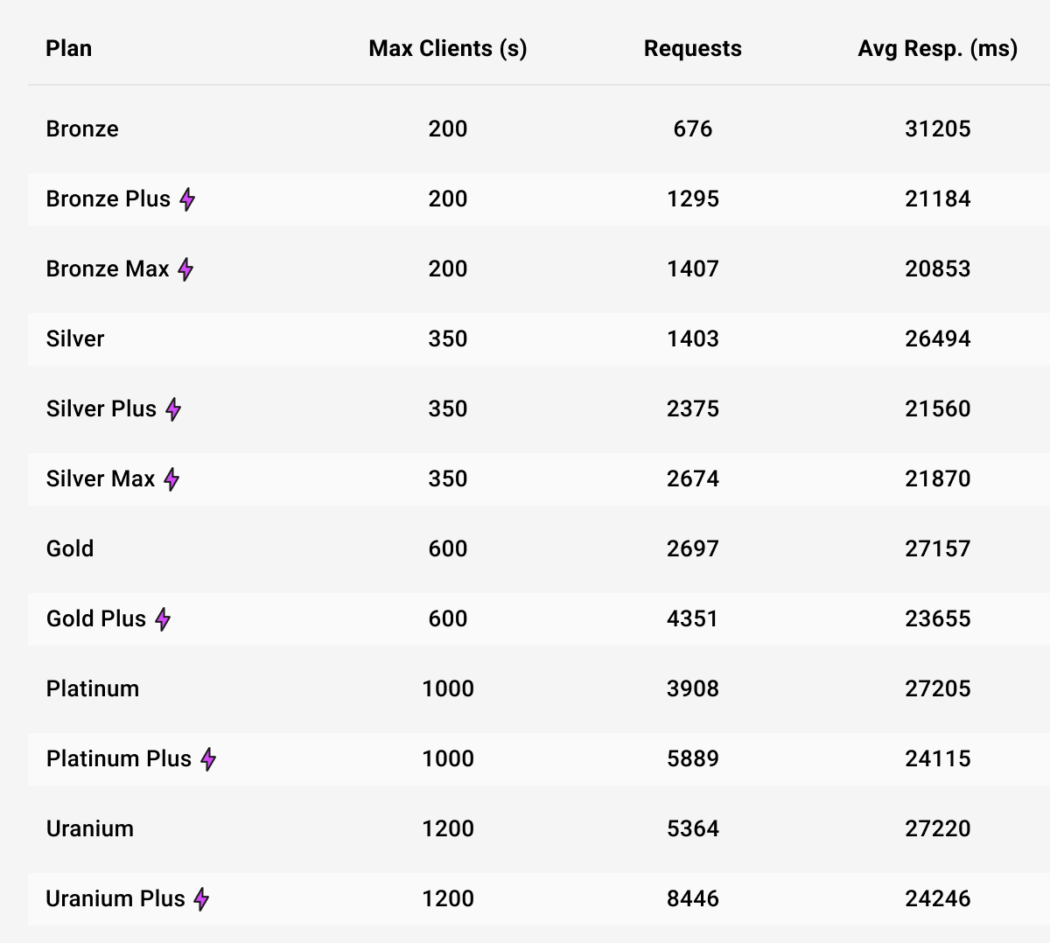Click lightning bolt icon beside Uranium Plus
The image size is (1050, 943).
201,899
